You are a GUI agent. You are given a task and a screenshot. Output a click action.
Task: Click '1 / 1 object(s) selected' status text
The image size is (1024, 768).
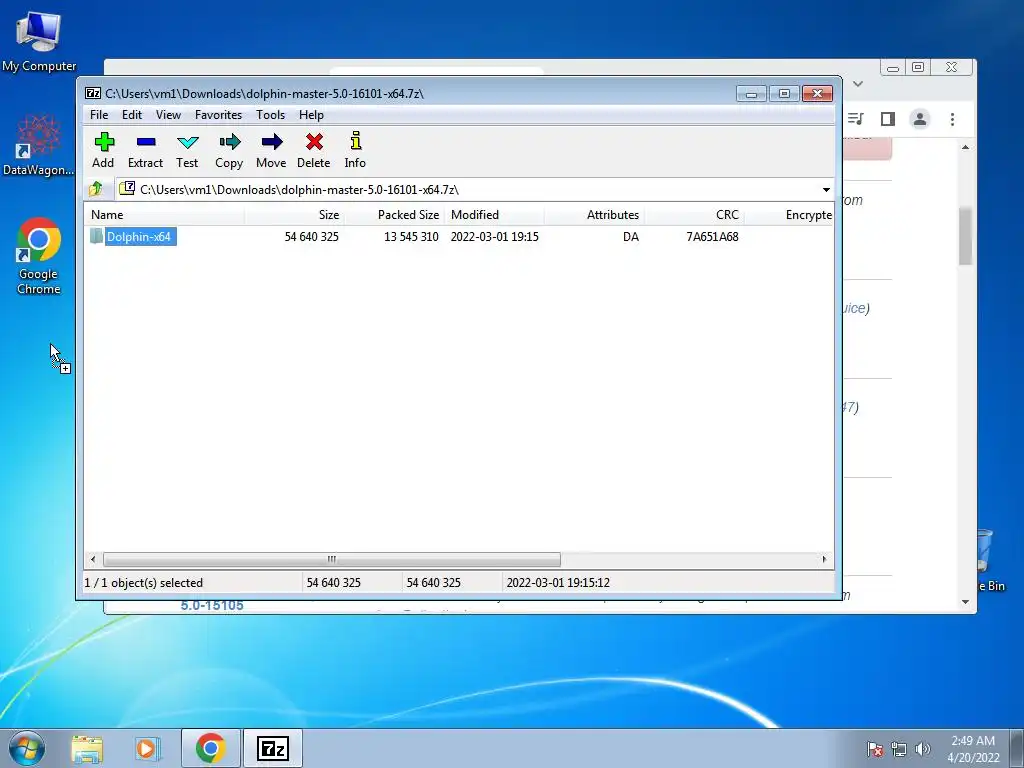(144, 583)
